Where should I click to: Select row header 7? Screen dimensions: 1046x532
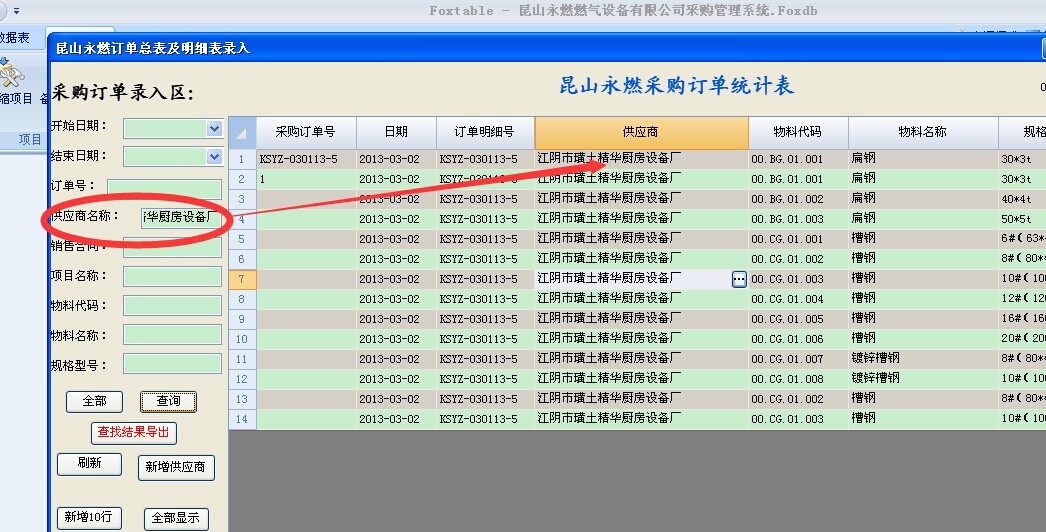pos(242,279)
